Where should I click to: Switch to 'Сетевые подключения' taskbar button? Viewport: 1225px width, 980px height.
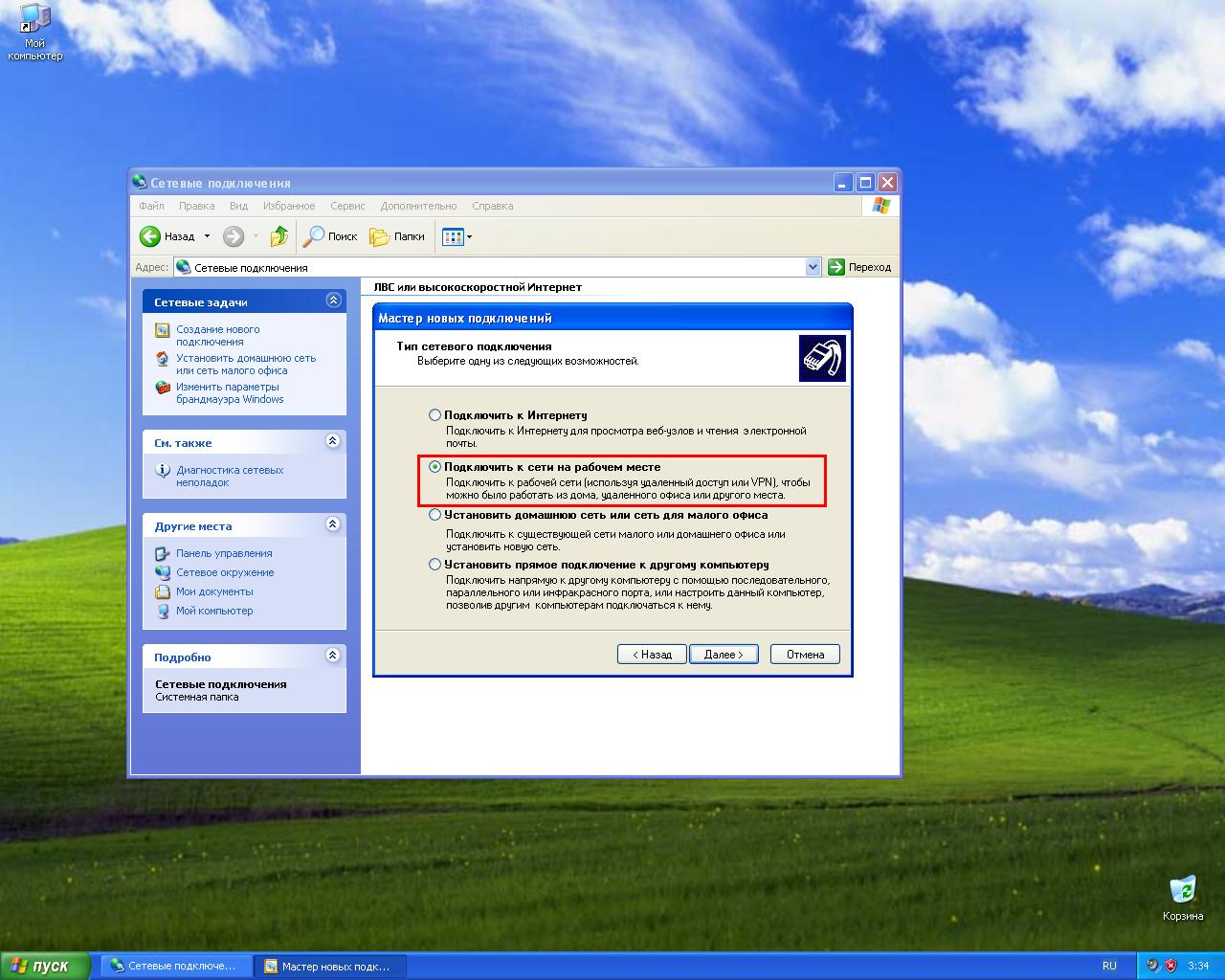pos(177,966)
